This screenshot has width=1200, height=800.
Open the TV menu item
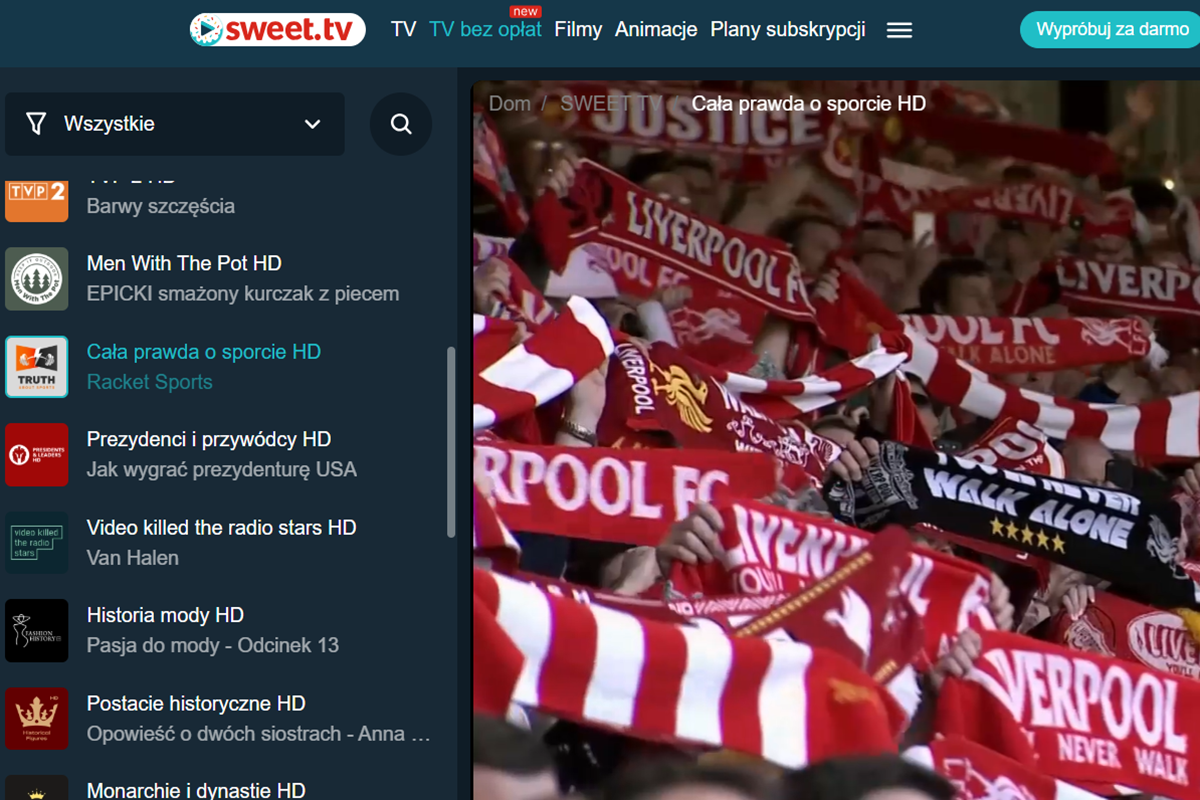pos(404,29)
